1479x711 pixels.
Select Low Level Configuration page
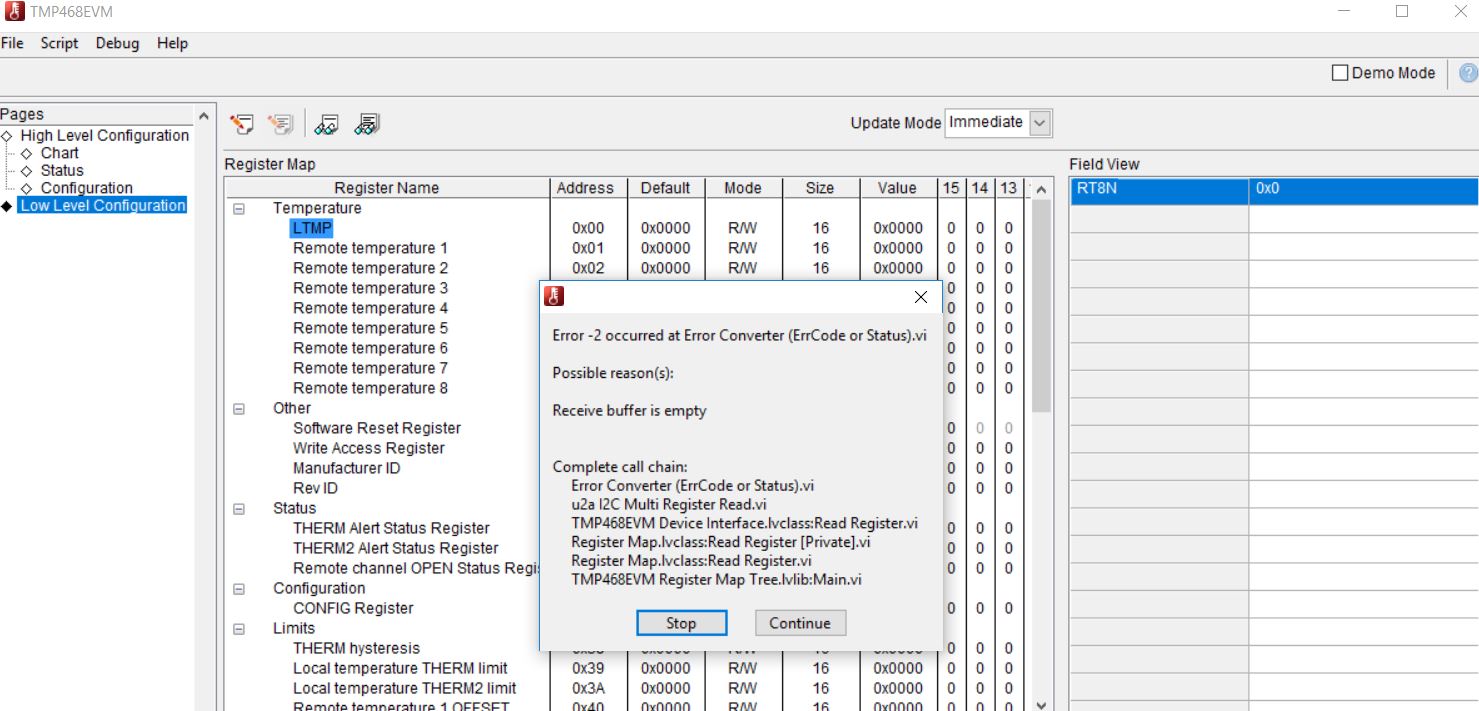click(x=103, y=205)
